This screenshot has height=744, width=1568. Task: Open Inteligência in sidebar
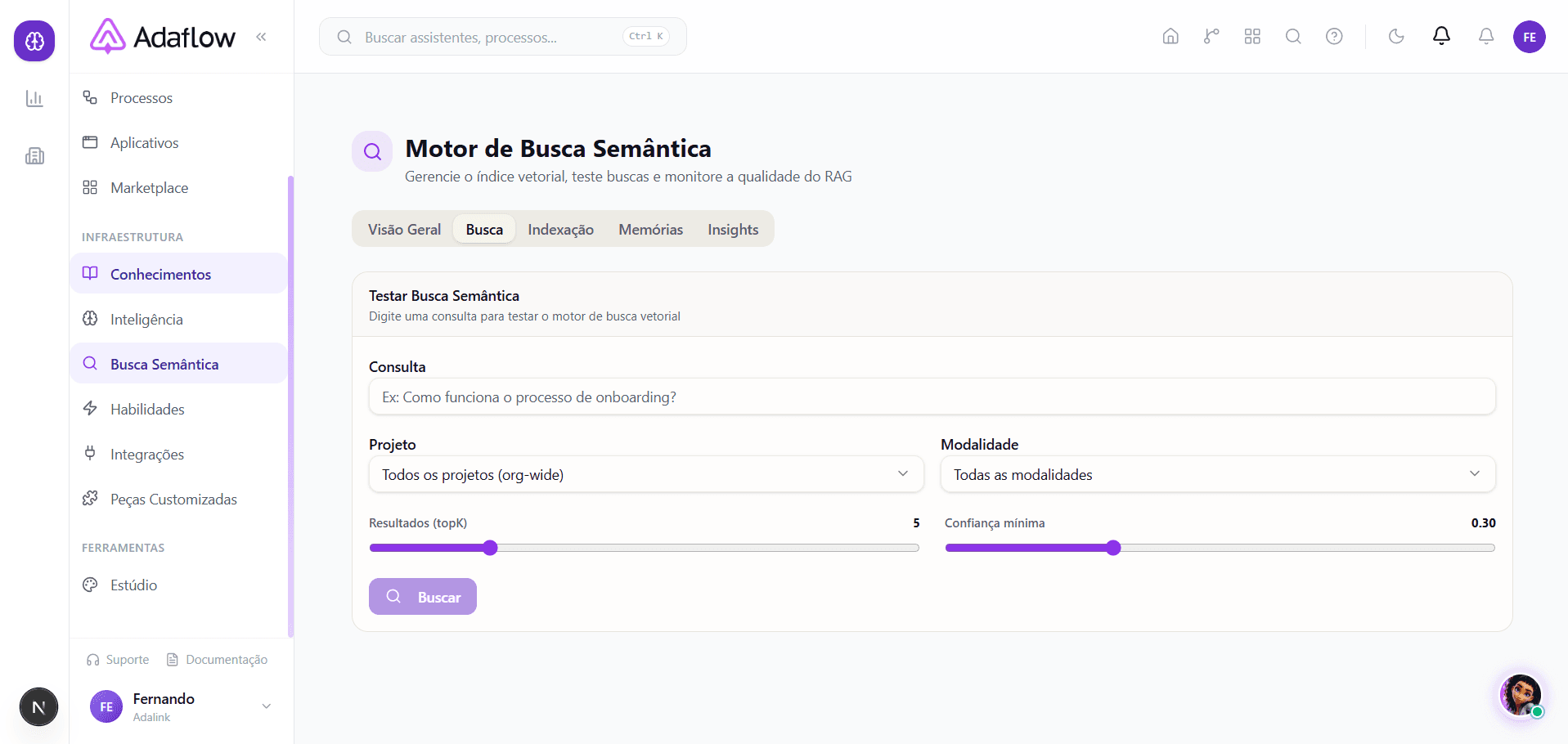[178, 320]
